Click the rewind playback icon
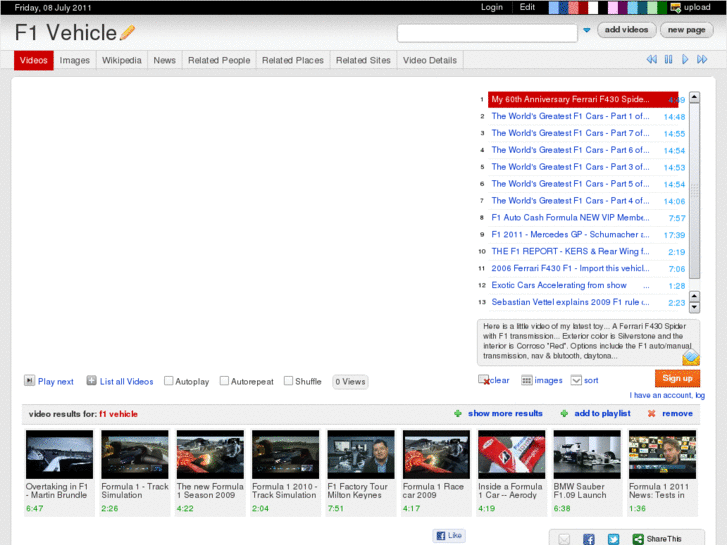This screenshot has height=545, width=727. pos(651,59)
